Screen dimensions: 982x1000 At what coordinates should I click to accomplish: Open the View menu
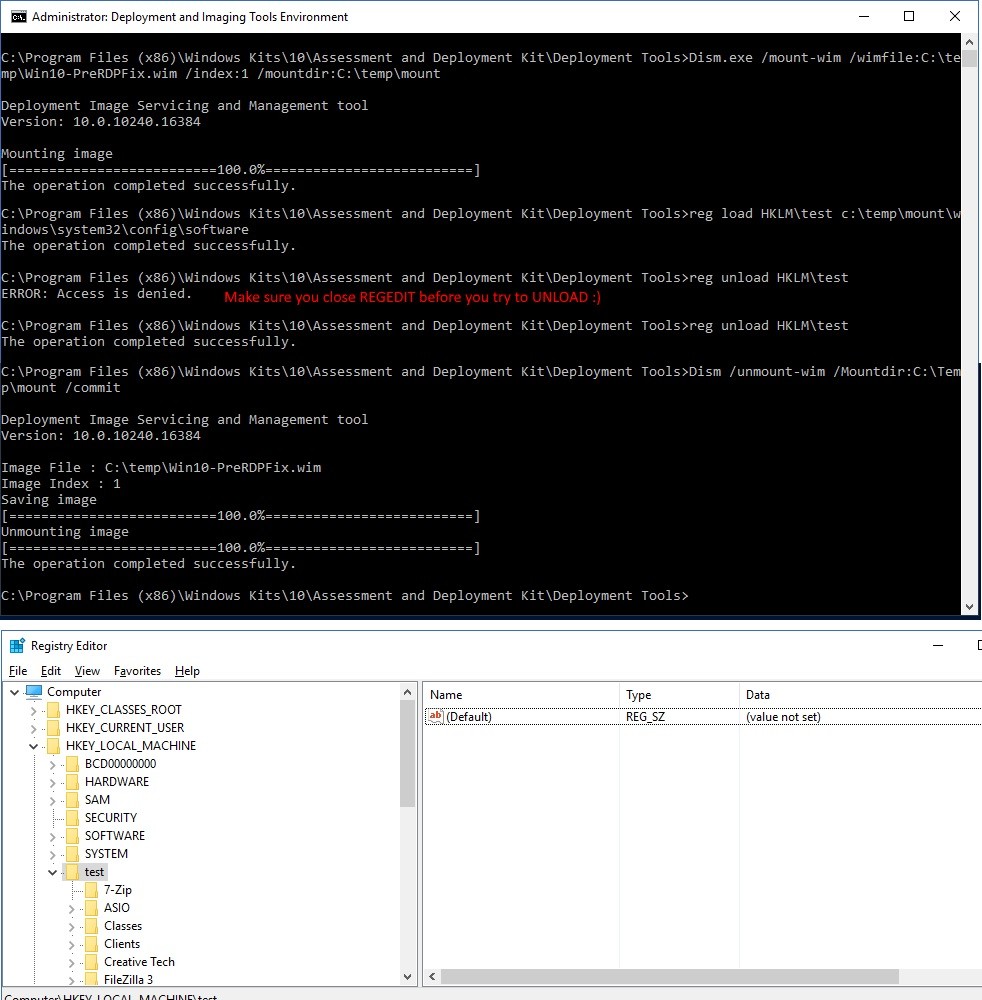click(87, 671)
